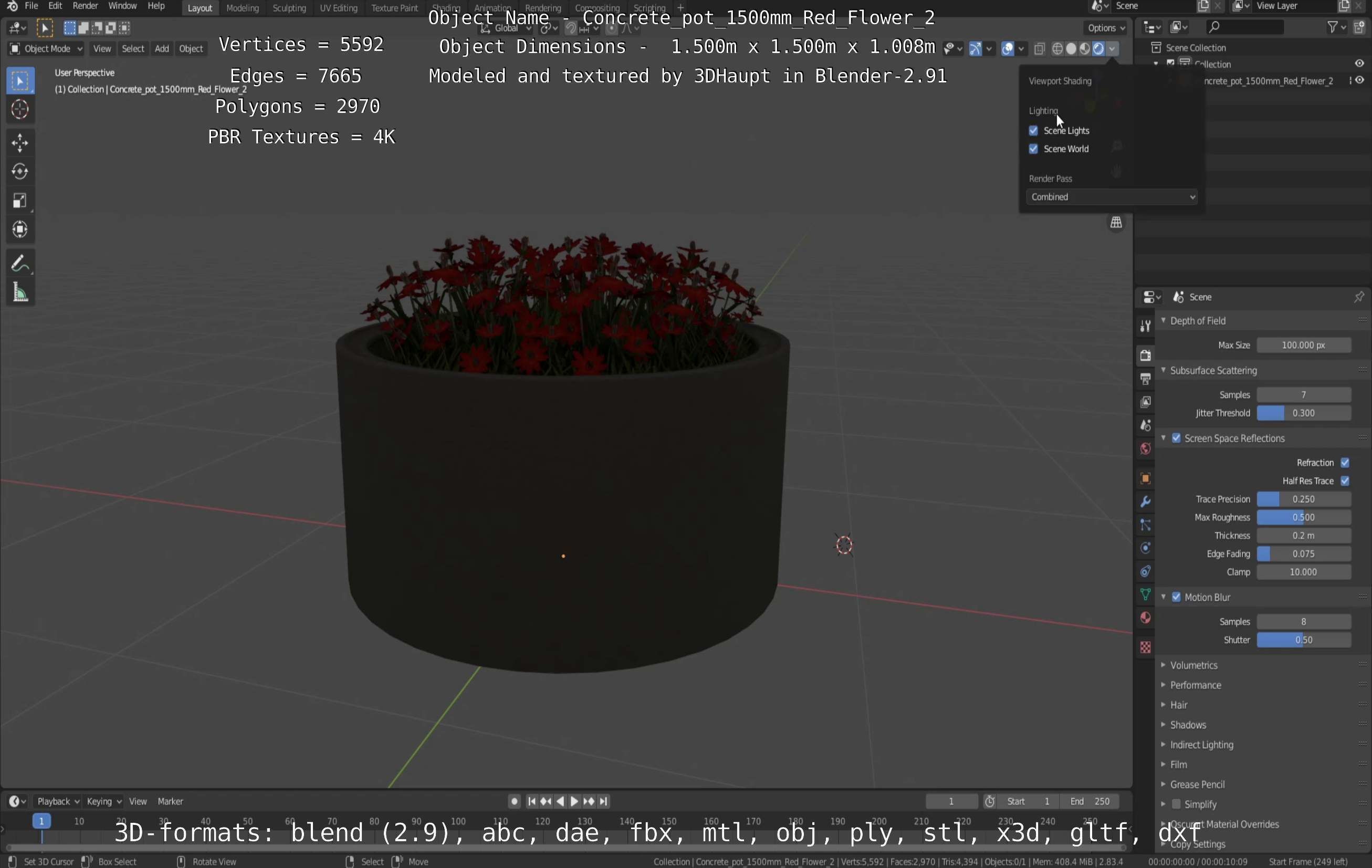
Task: Switch to the Texture Paint workspace tab
Action: 394,8
